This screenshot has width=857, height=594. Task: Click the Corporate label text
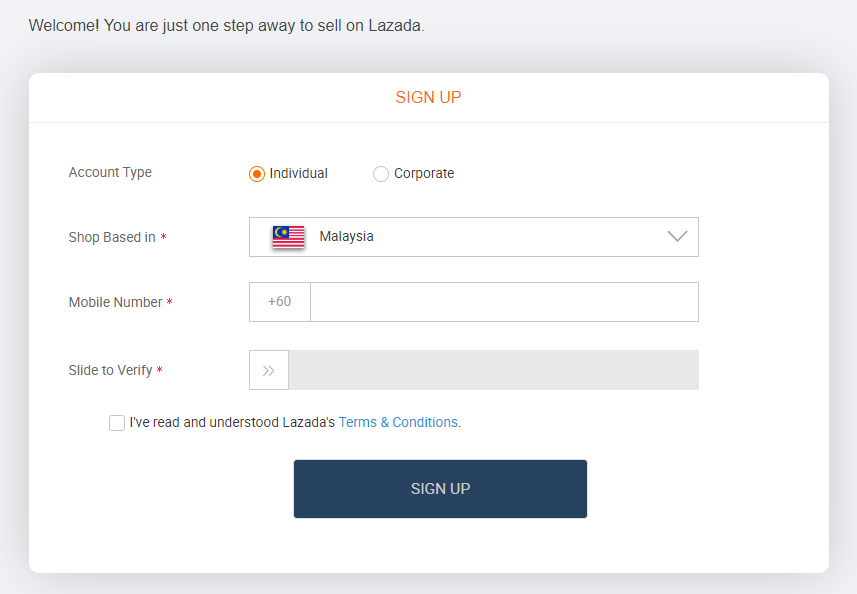point(424,173)
